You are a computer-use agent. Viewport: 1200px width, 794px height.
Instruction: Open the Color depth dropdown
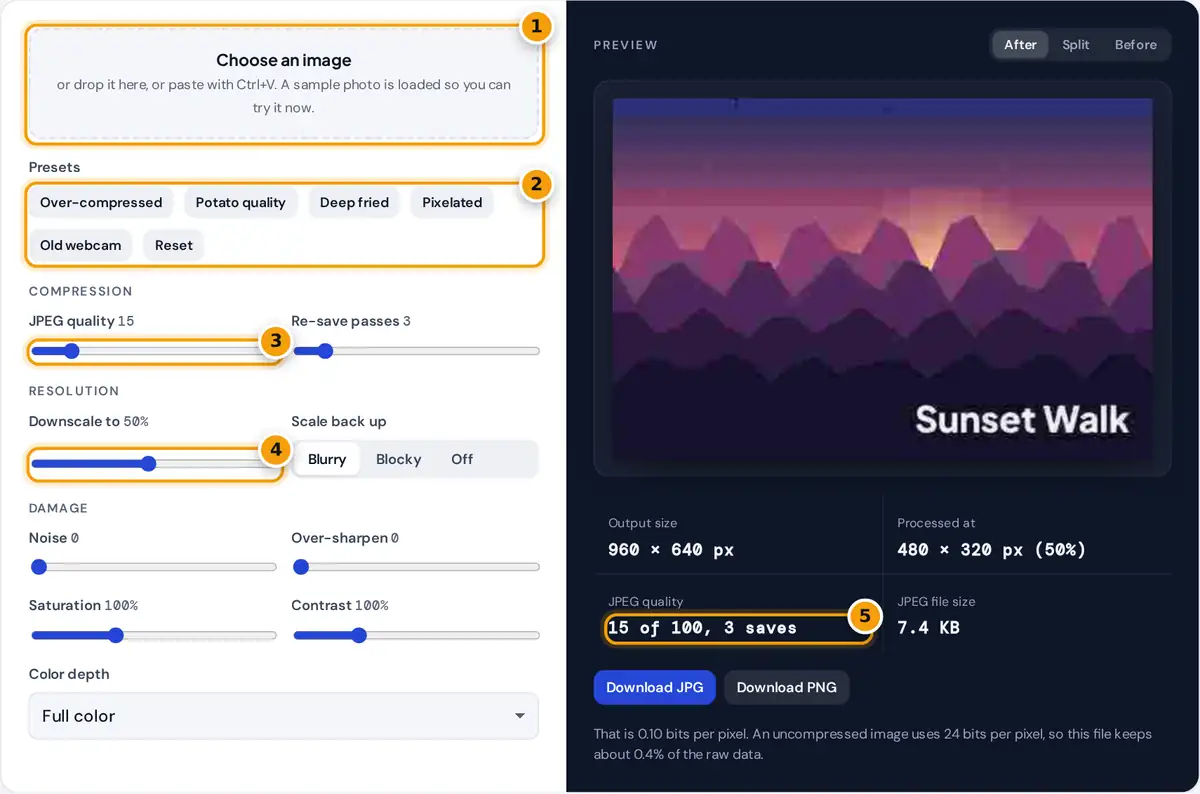pos(284,716)
